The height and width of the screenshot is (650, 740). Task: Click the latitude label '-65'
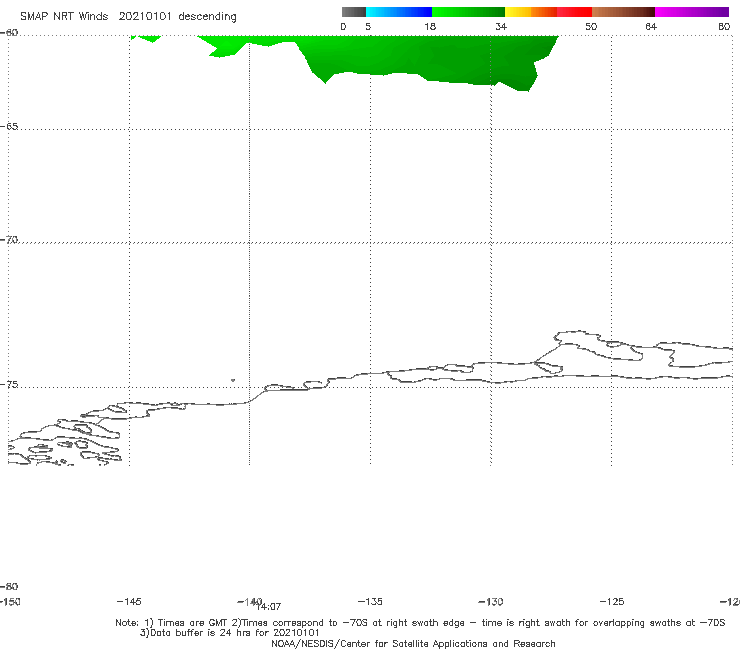[9, 127]
